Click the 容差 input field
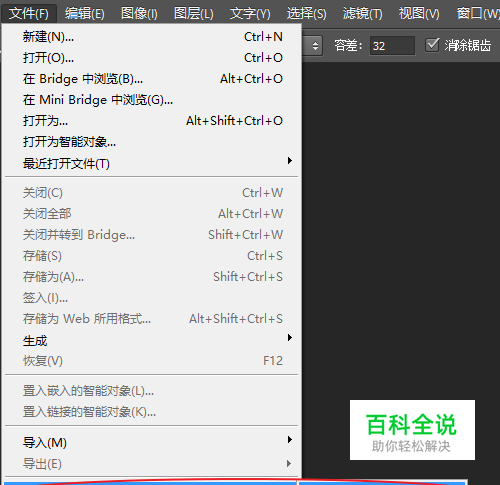 click(x=392, y=46)
